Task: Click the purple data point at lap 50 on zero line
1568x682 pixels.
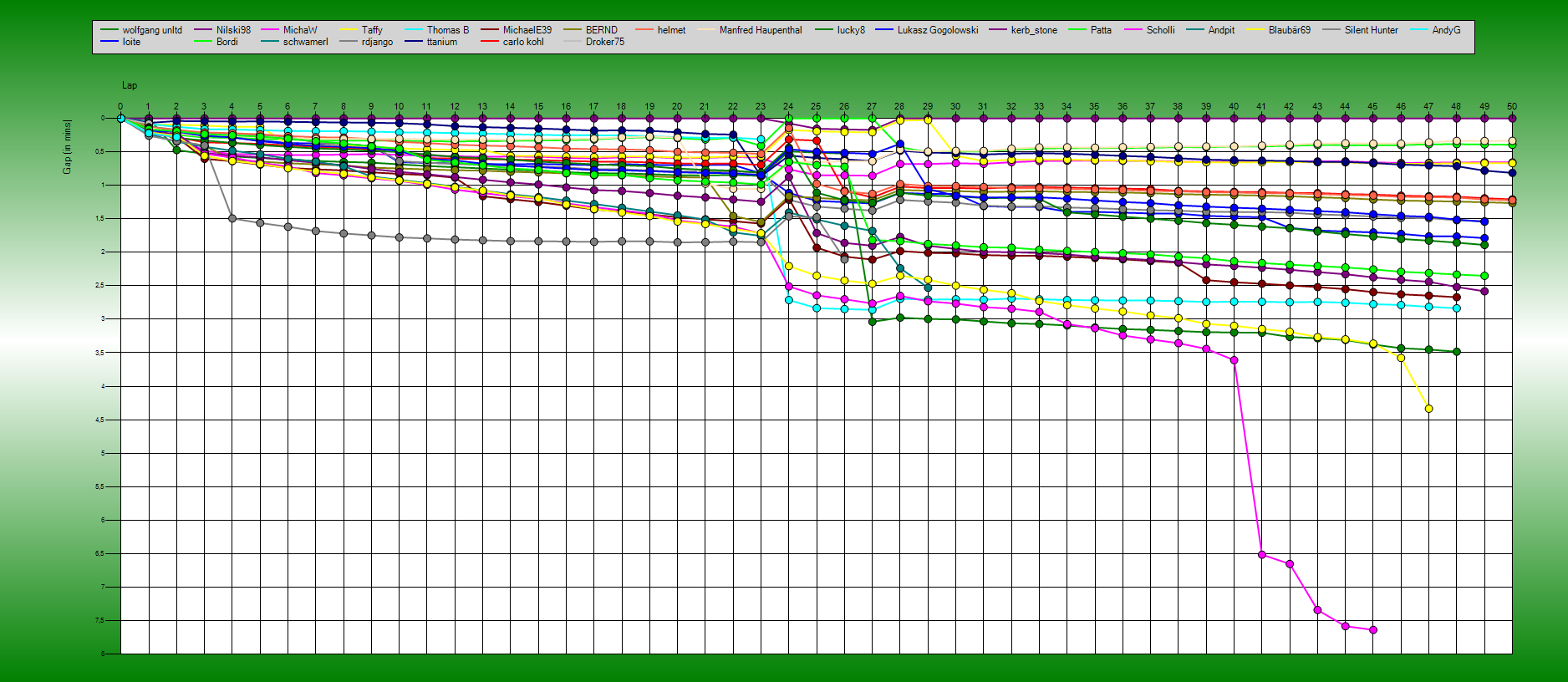Action: 1512,119
